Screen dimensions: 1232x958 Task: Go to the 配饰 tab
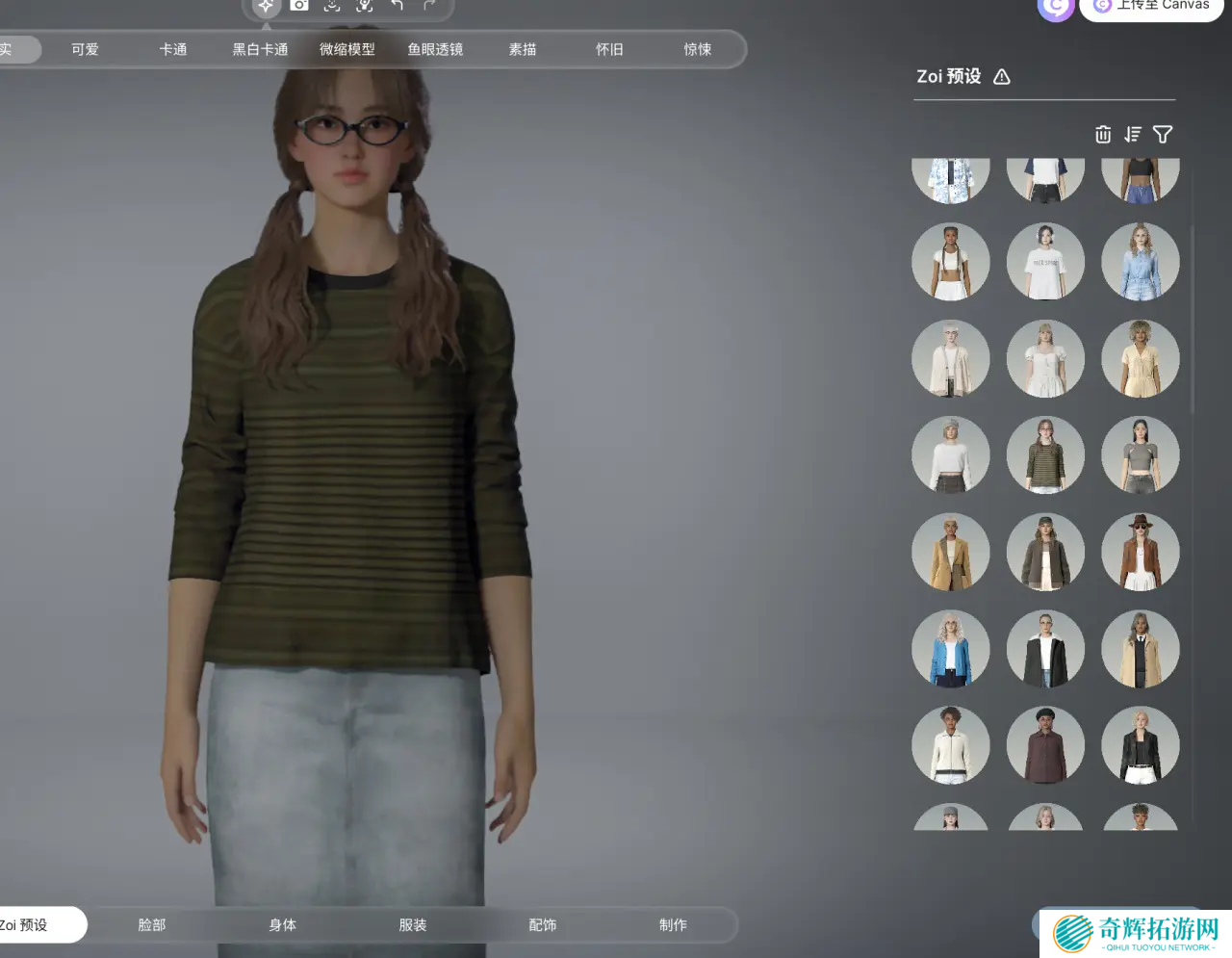click(543, 925)
